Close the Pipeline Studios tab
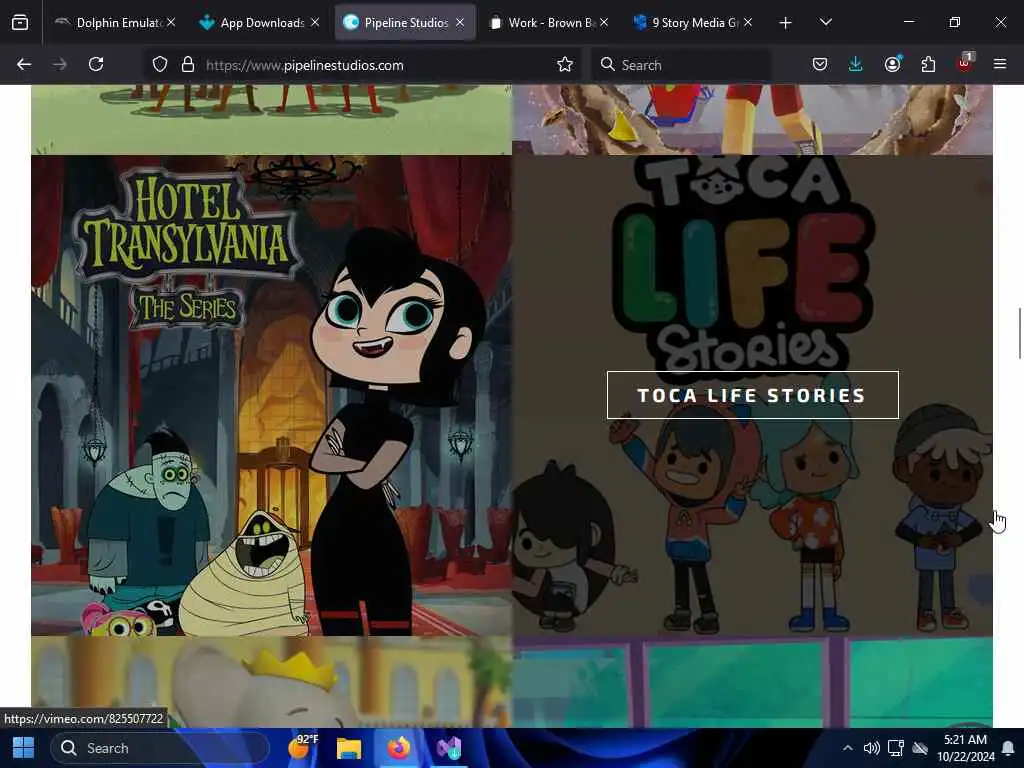The width and height of the screenshot is (1024, 768). click(x=460, y=23)
